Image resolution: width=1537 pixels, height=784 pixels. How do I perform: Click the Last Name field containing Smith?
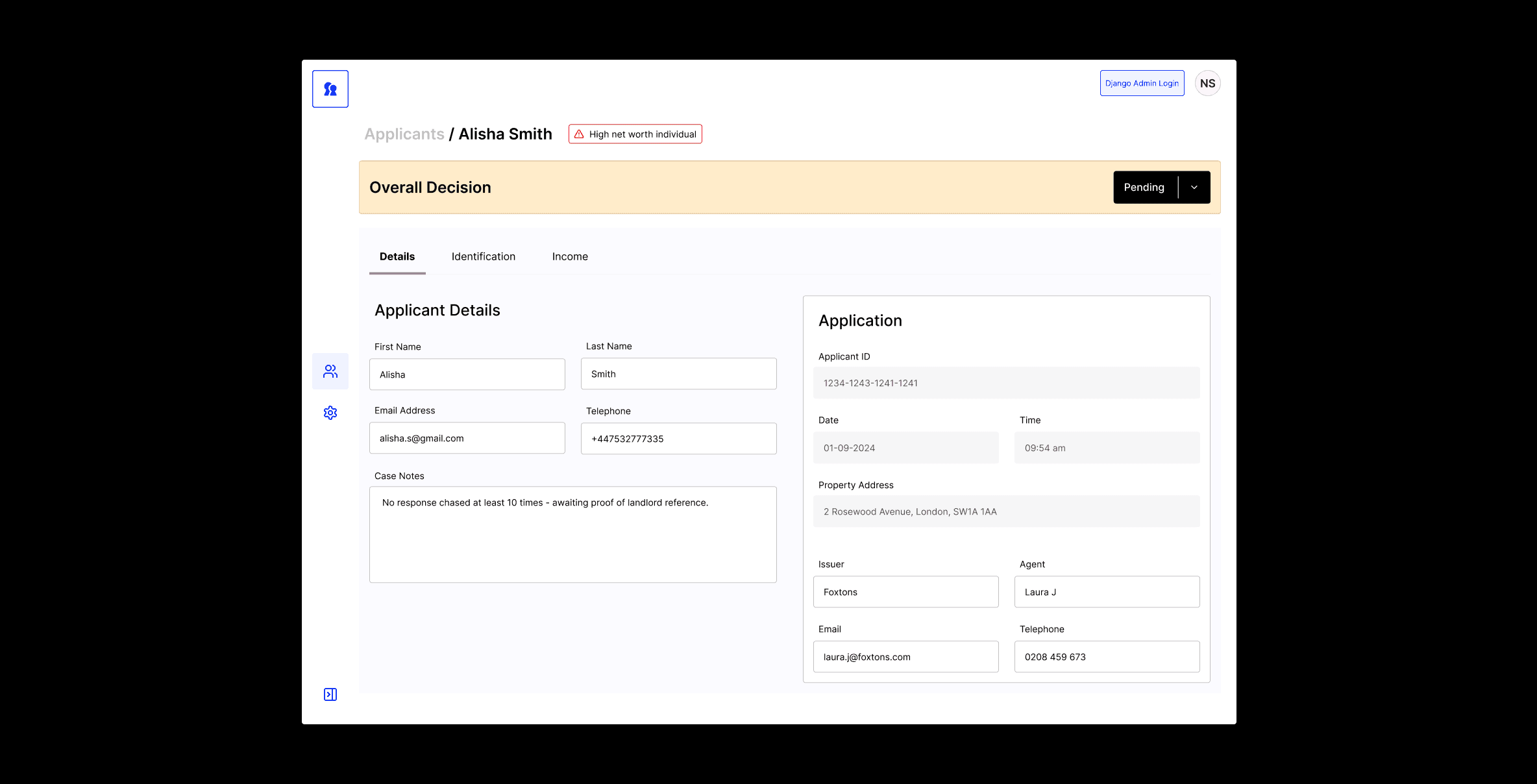(678, 374)
